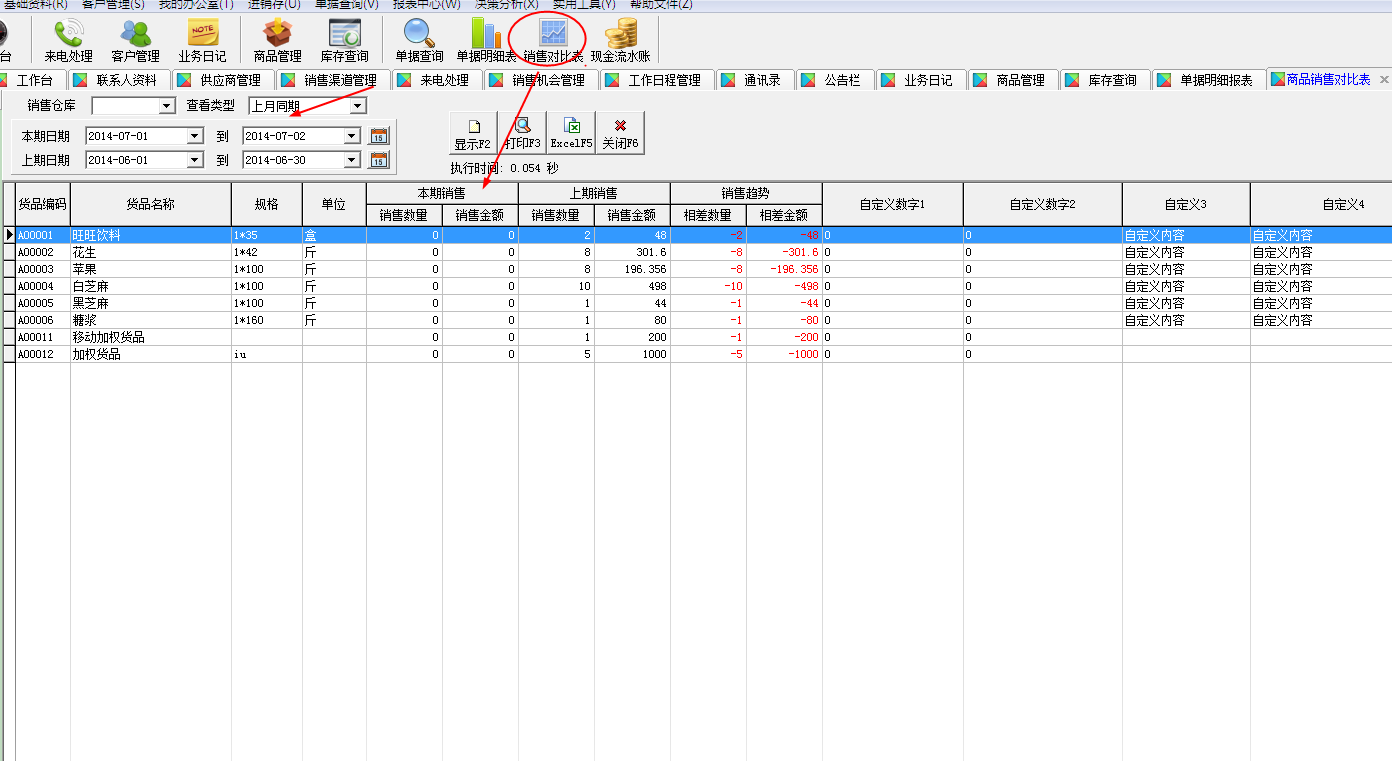This screenshot has height=761, width=1392.
Task: Expand the 销售仓库 dropdown
Action: click(167, 106)
